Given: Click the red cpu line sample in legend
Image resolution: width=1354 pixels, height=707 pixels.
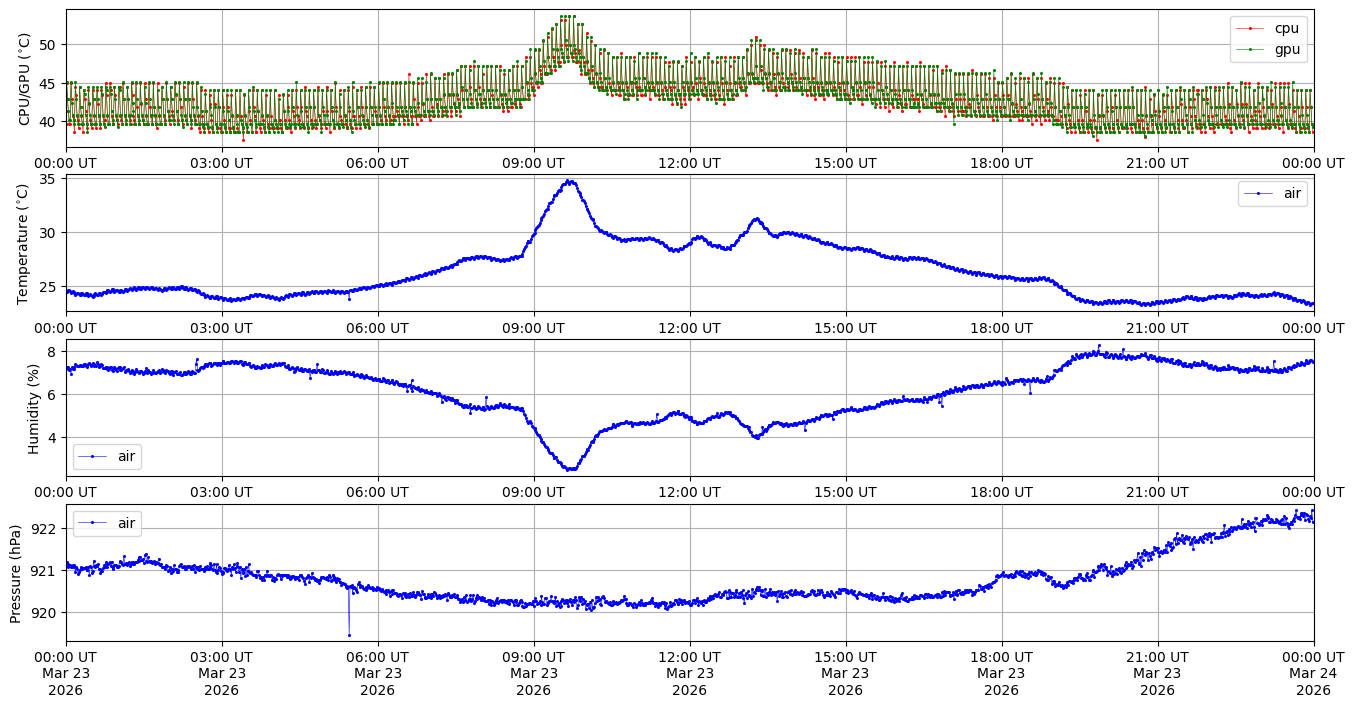Looking at the screenshot, I should coord(1254,28).
